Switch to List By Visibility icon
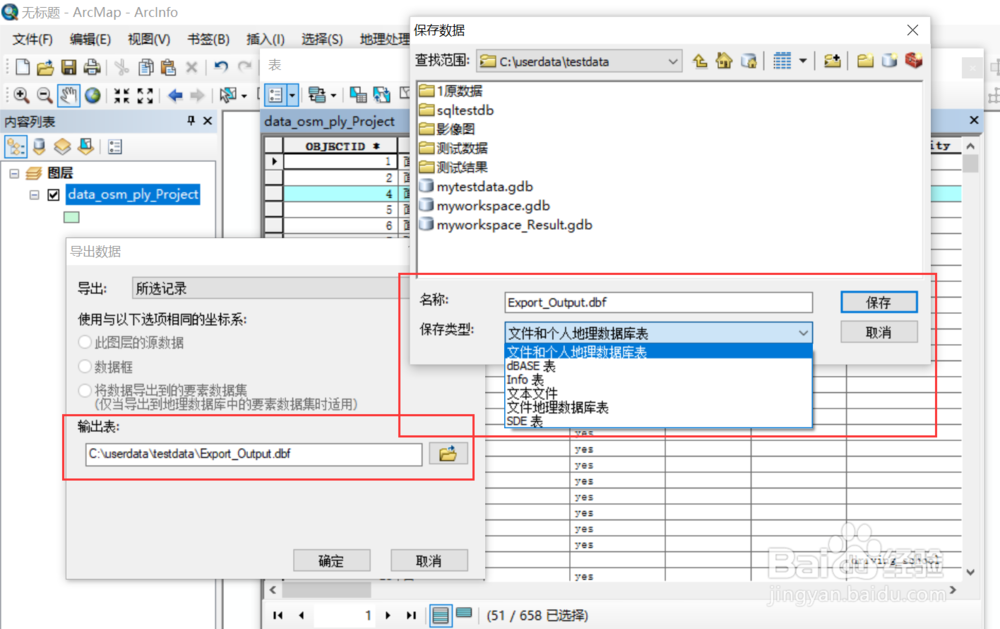Image resolution: width=1000 pixels, height=629 pixels. click(x=62, y=147)
